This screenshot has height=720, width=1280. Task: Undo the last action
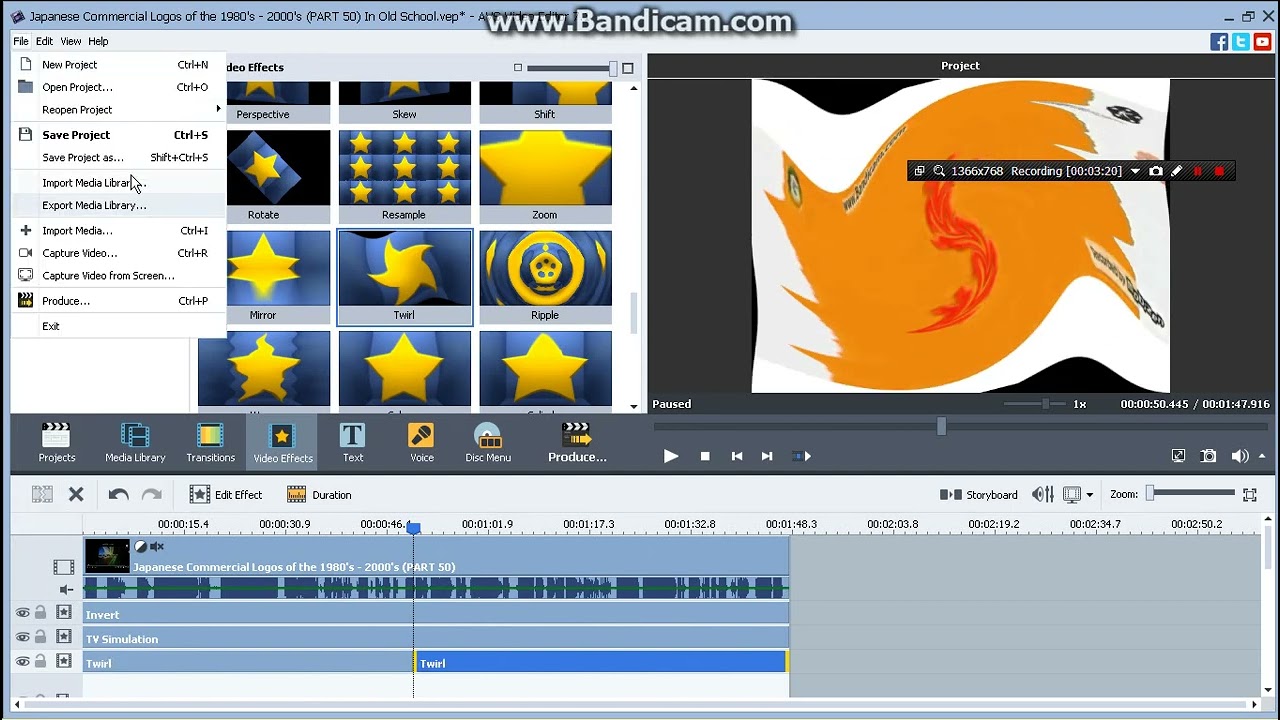coord(118,494)
